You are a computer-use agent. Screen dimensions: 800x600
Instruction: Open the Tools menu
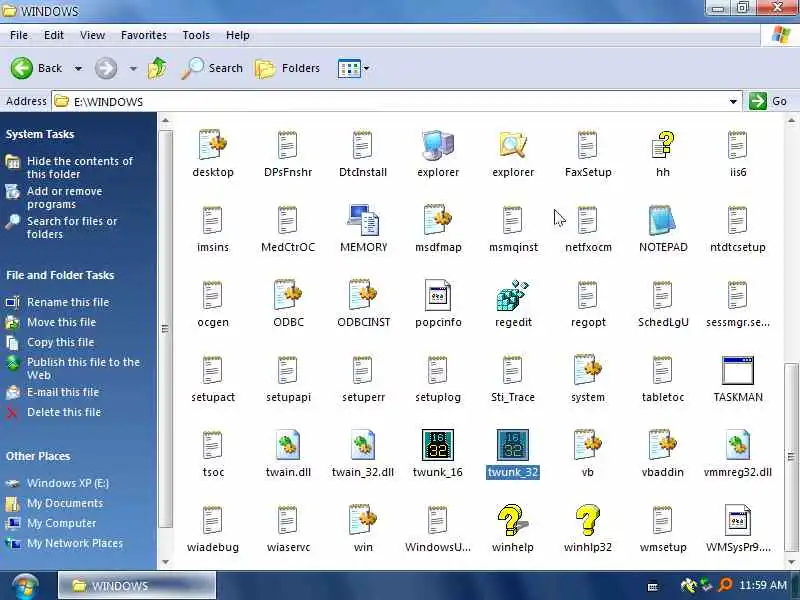click(x=196, y=35)
